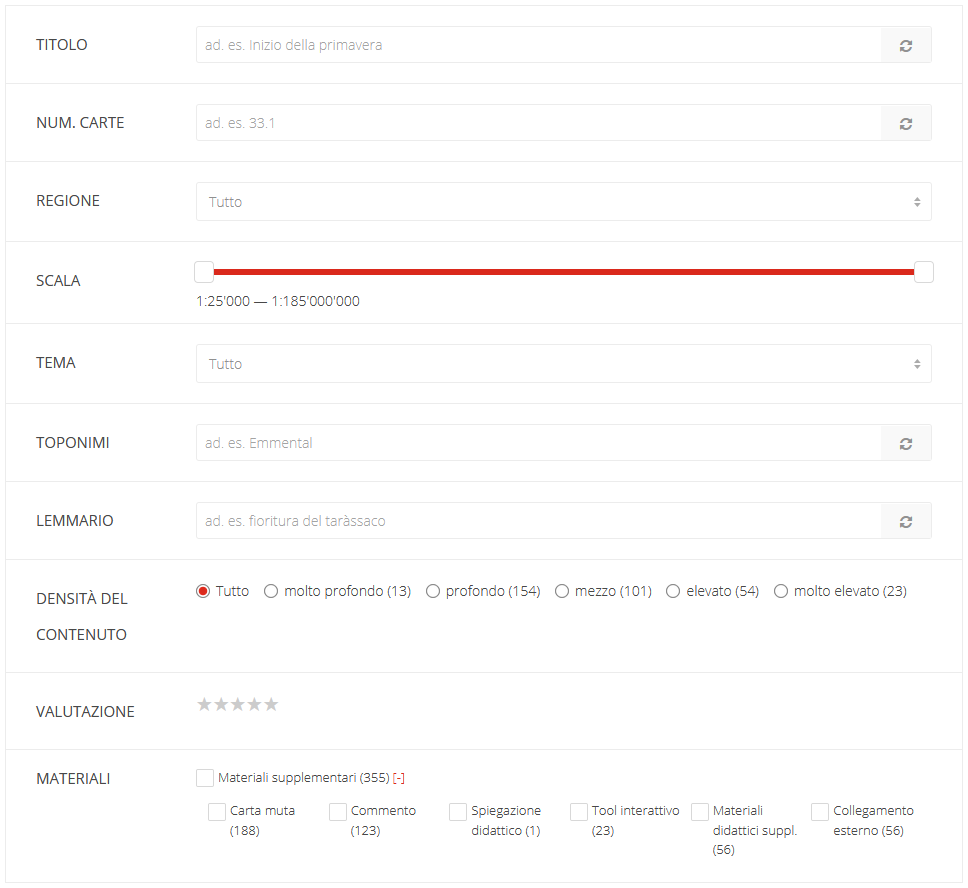Set Valutazione to the fifth star

pos(271,705)
